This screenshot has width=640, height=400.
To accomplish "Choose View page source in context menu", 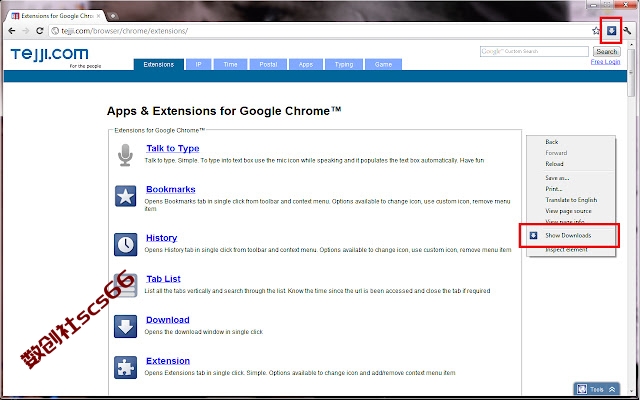I will [571, 211].
